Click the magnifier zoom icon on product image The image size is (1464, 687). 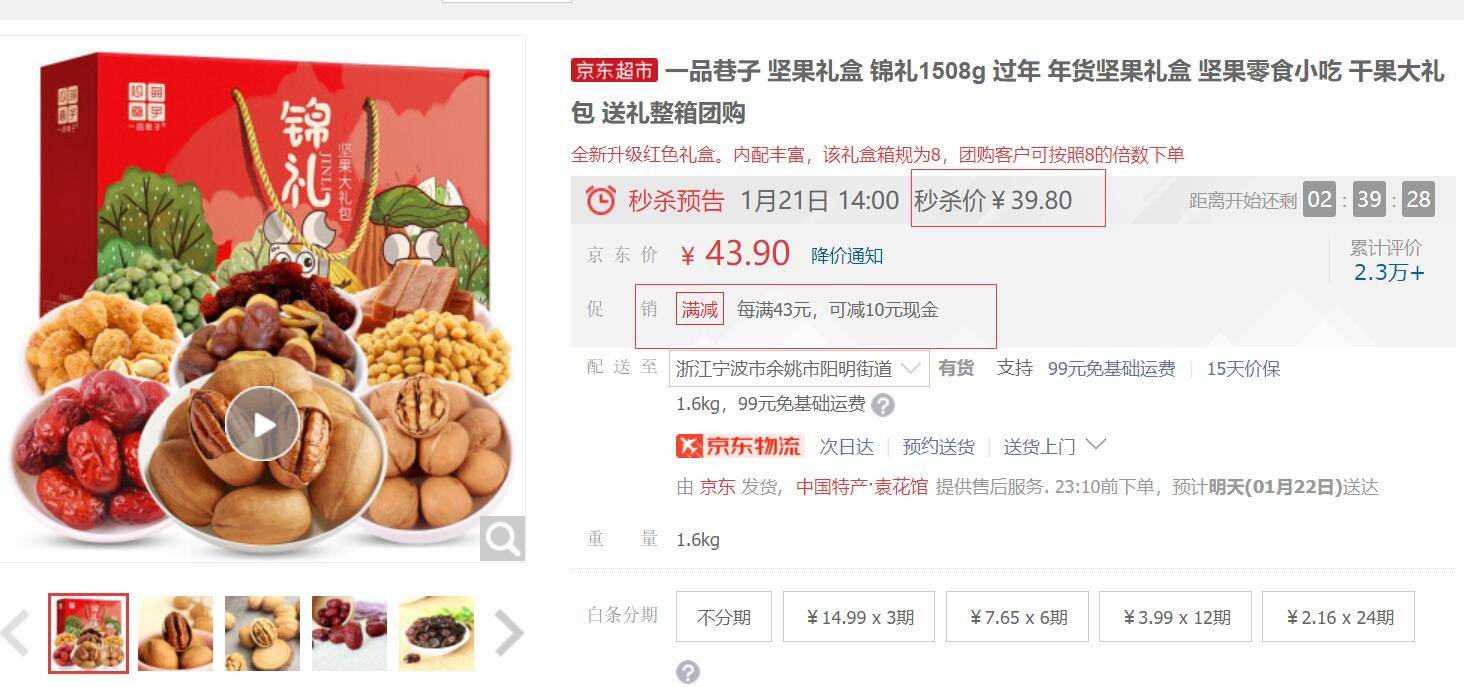pos(502,539)
